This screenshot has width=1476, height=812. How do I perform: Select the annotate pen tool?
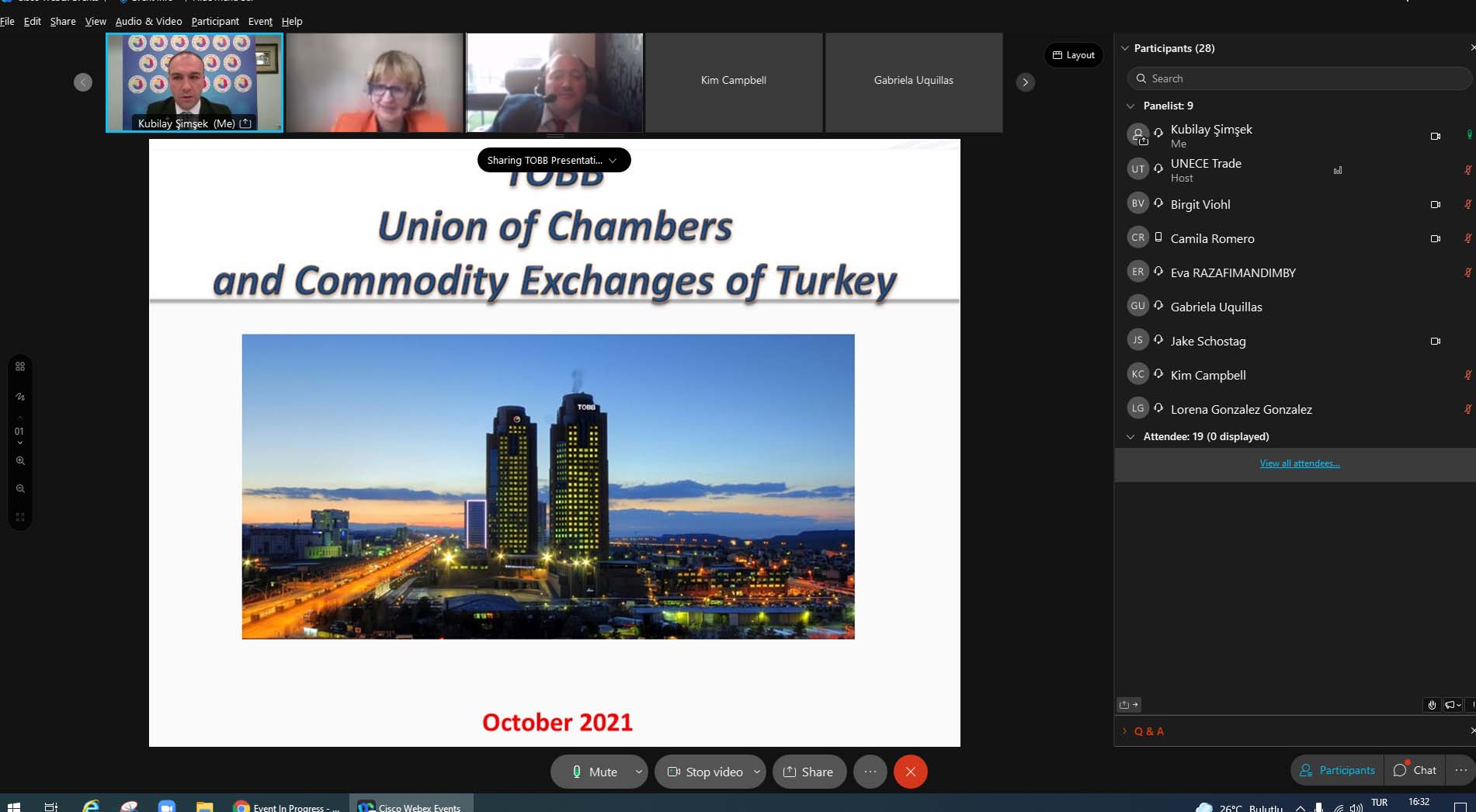20,397
